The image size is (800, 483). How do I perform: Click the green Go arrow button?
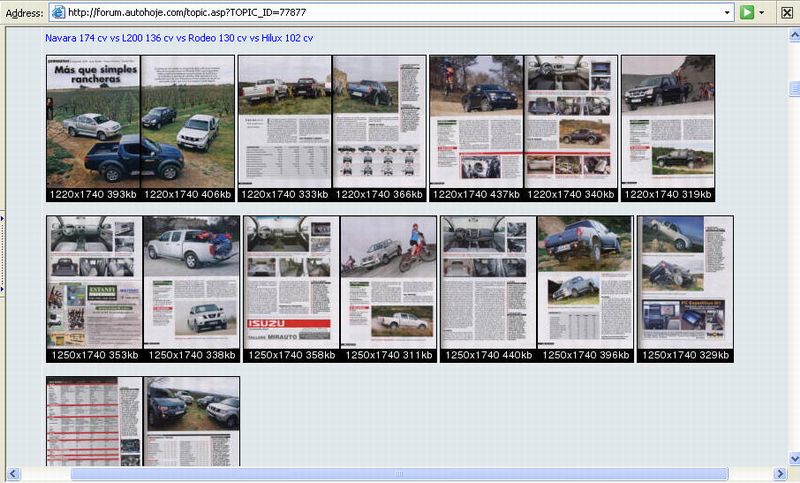click(746, 12)
